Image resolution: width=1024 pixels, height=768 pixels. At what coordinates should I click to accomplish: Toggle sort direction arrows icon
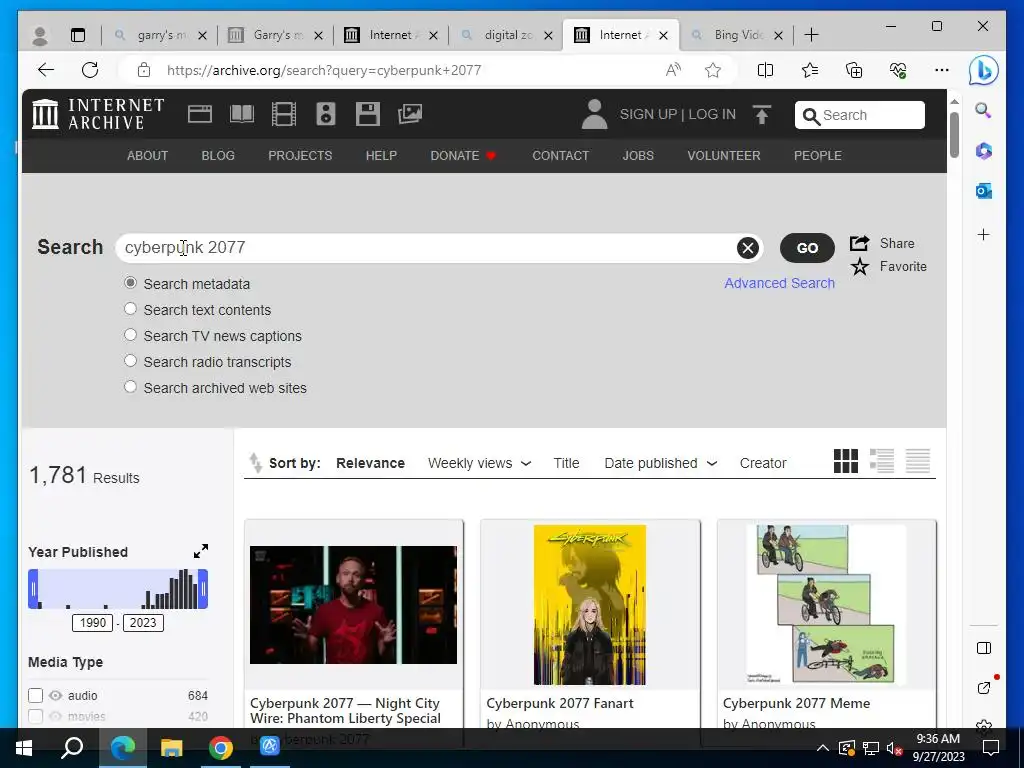coord(255,463)
